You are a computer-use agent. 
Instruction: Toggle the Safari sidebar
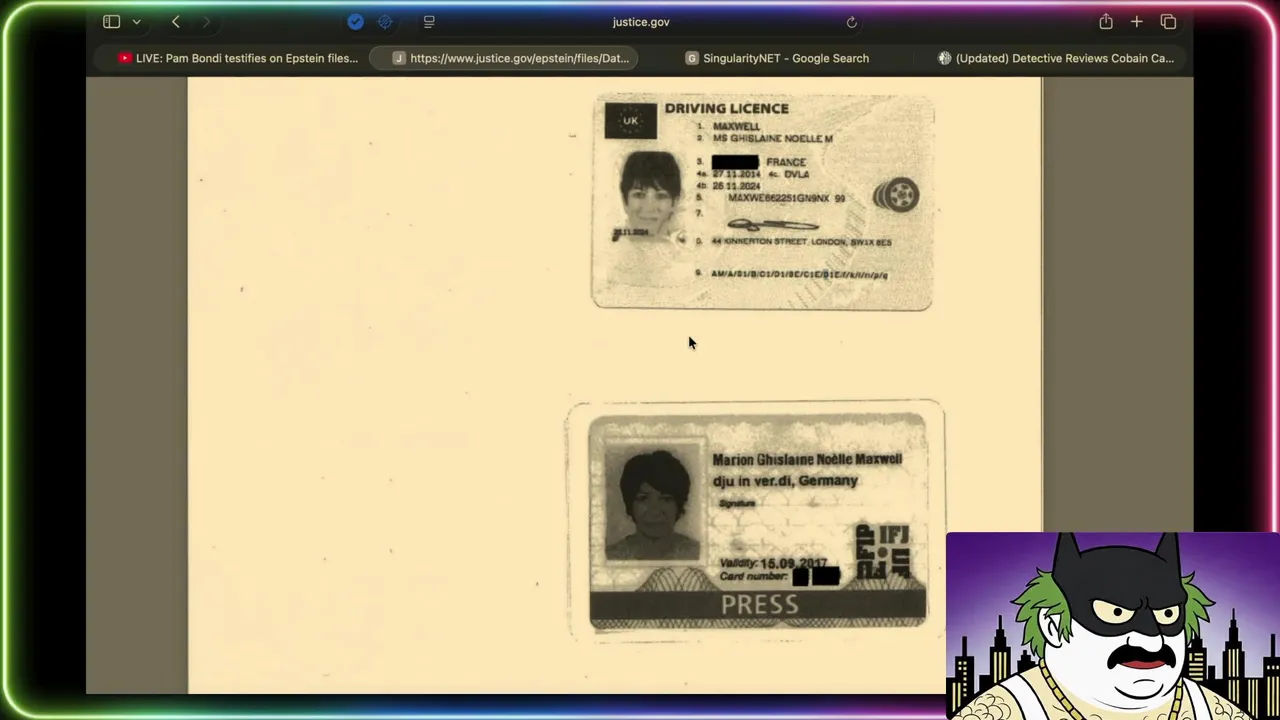tap(111, 22)
